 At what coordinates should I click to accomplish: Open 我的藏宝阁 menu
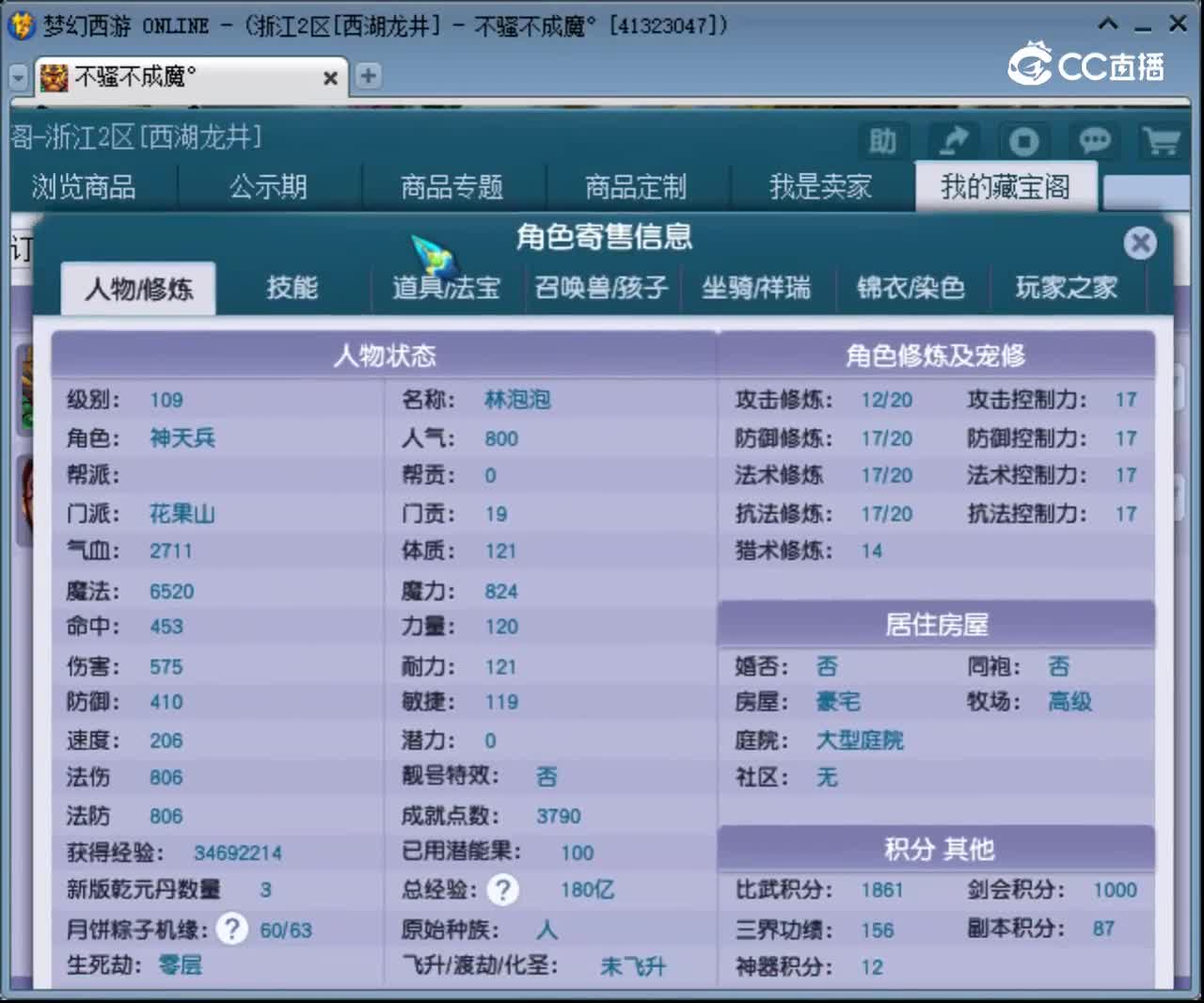pos(1006,186)
